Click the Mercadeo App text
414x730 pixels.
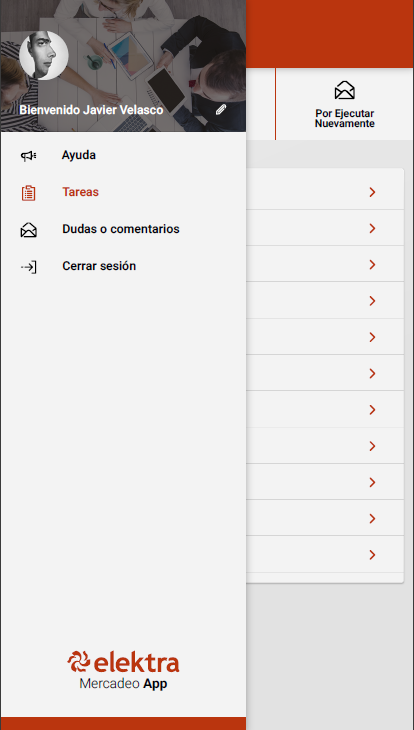tap(123, 684)
